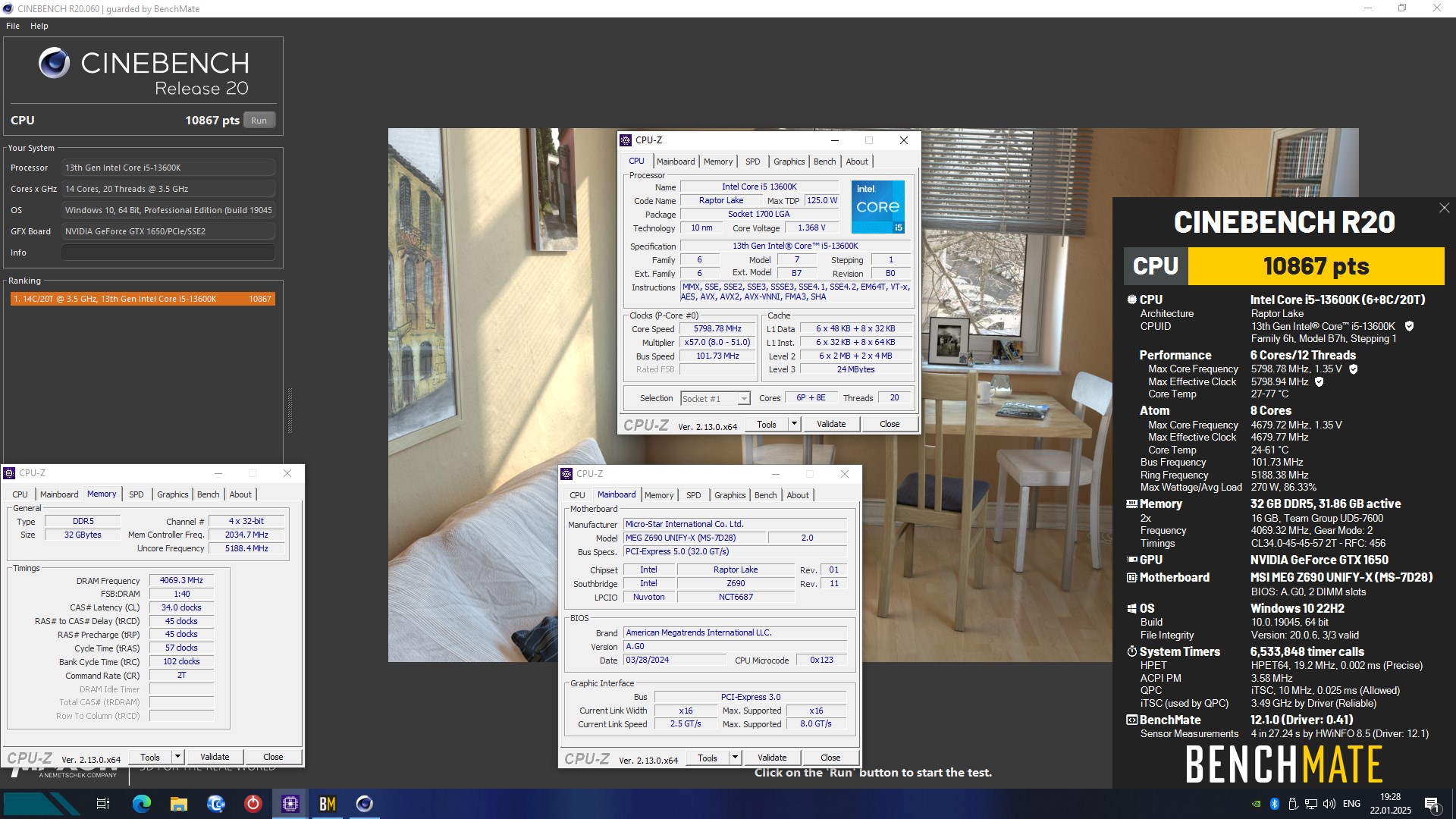Click the BenchMate BM icon in the taskbar
Image resolution: width=1456 pixels, height=819 pixels.
click(x=328, y=804)
